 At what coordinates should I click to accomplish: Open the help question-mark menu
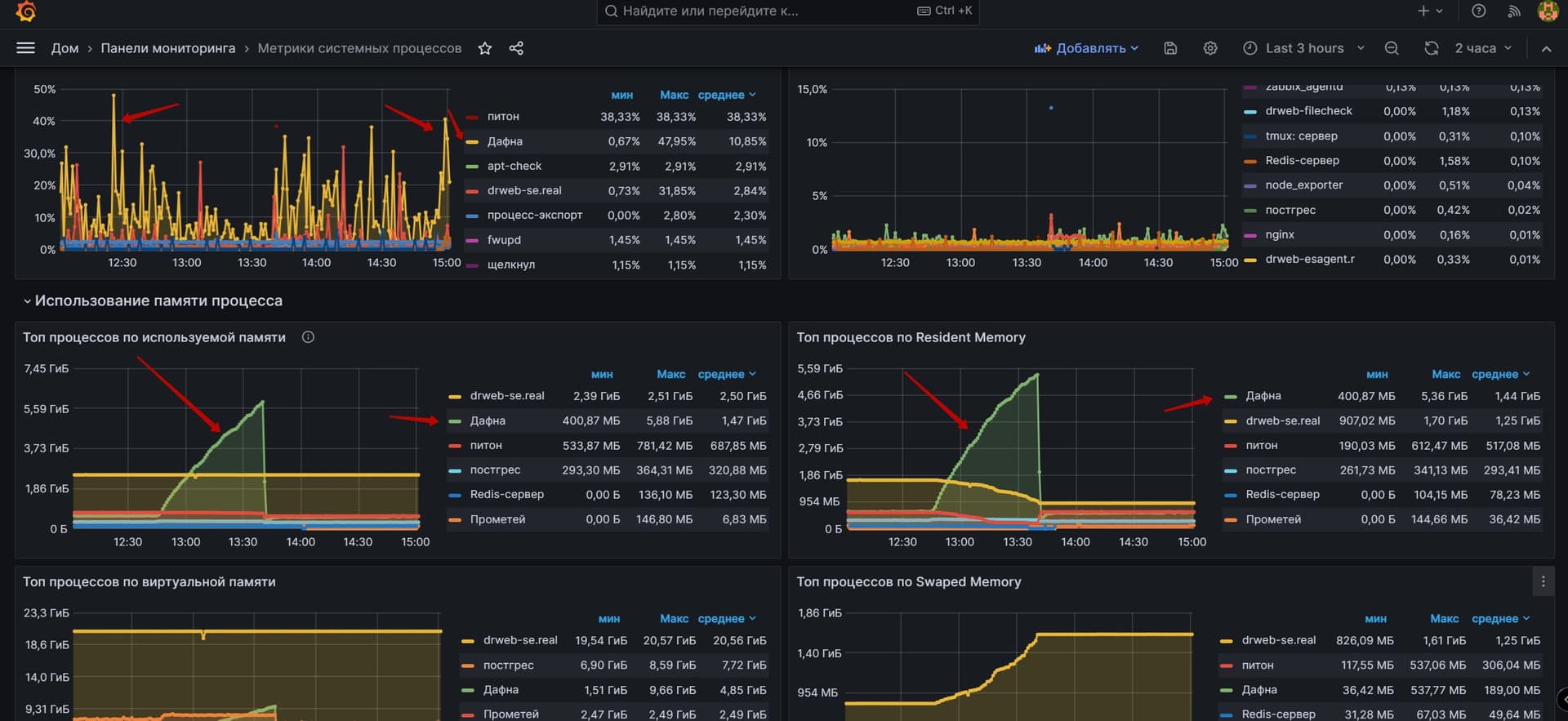tap(1479, 11)
